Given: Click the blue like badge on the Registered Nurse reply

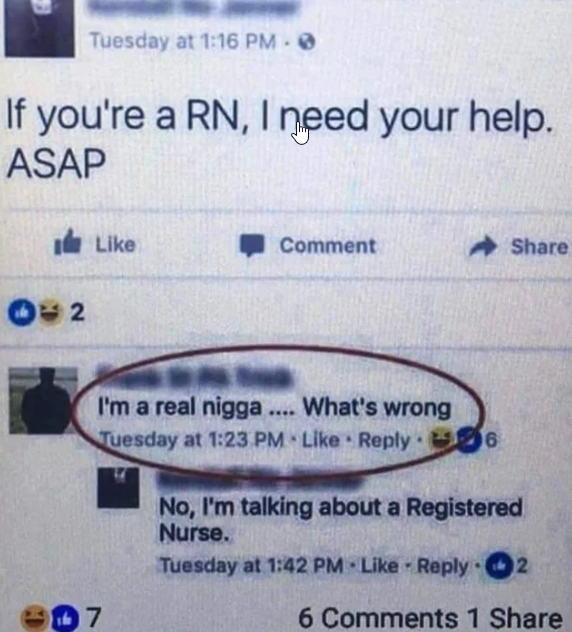Looking at the screenshot, I should 499,566.
